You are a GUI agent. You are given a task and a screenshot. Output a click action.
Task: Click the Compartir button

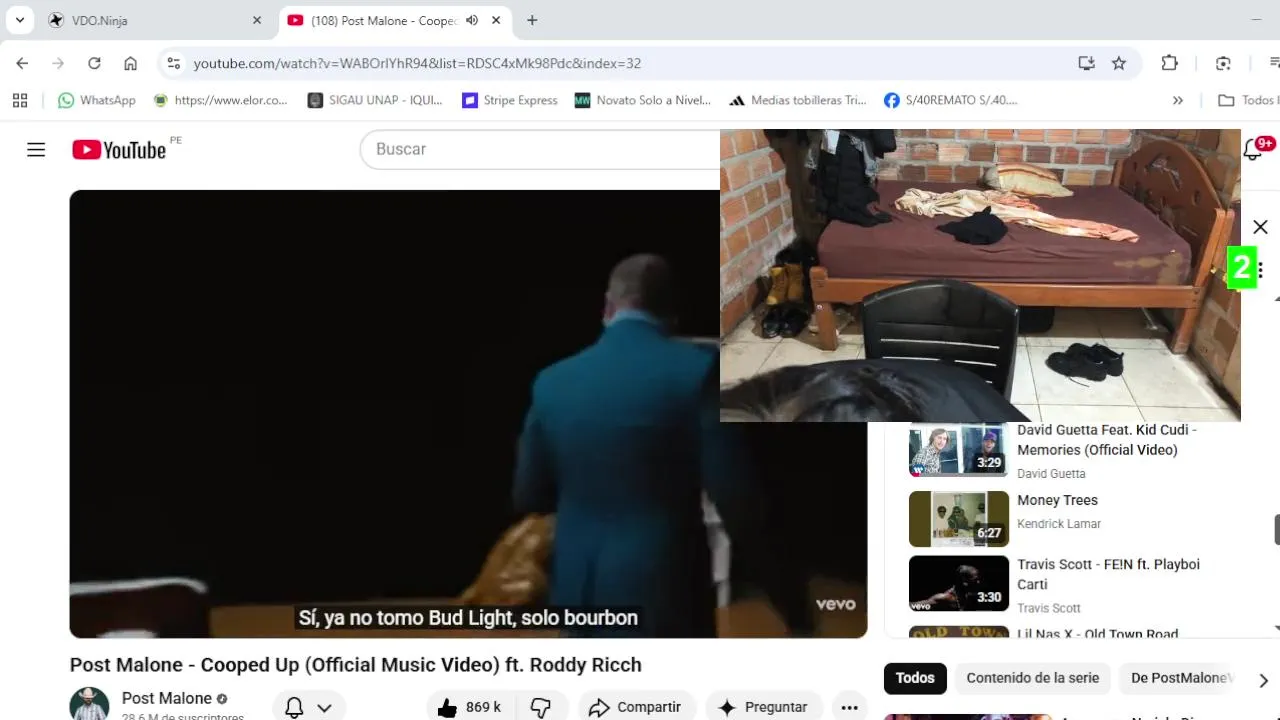pos(635,707)
